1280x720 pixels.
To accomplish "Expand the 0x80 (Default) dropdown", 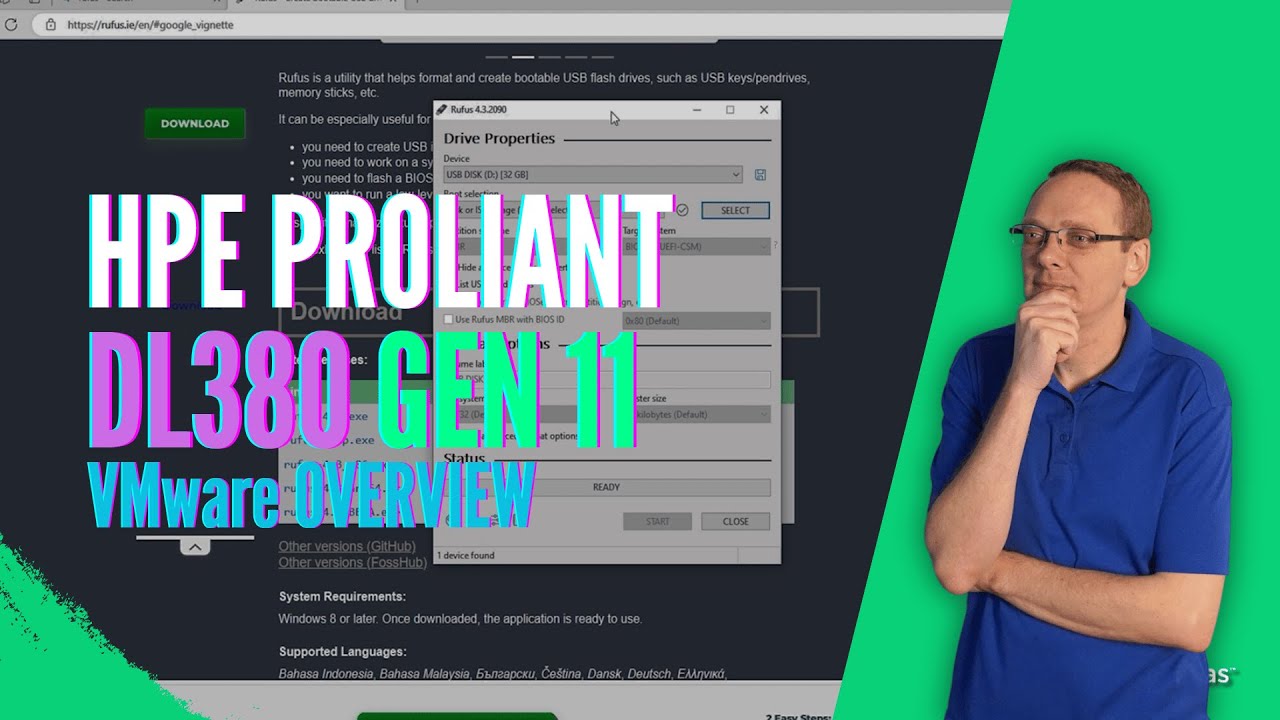I will pos(697,321).
